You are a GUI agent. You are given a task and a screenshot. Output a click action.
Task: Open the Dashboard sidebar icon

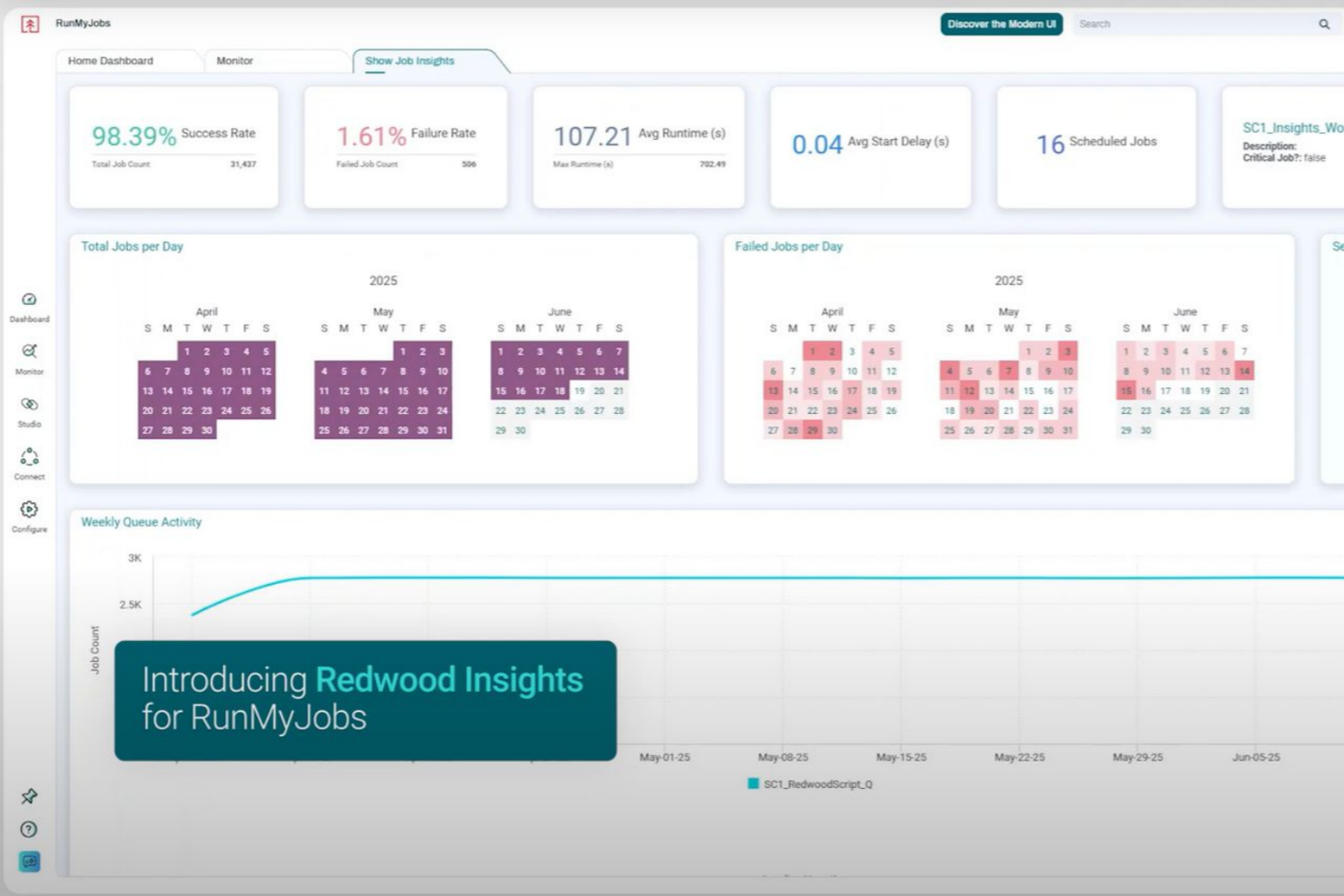coord(29,300)
